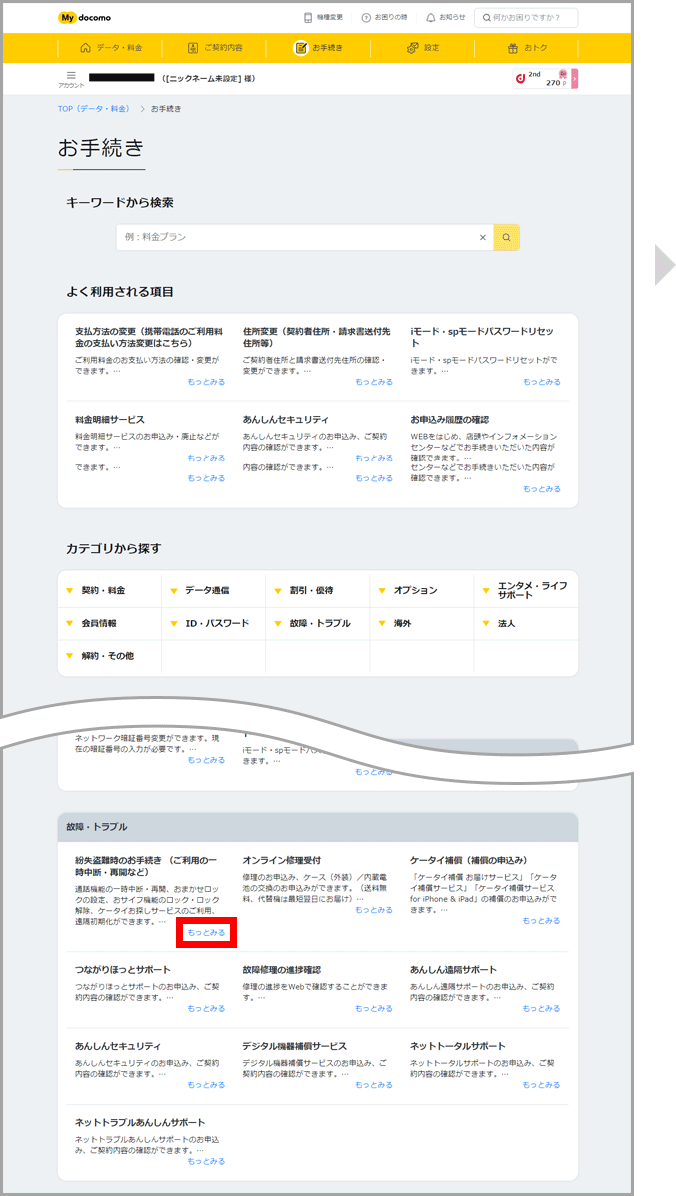676x1196 pixels.
Task: Clear keyword search with X icon
Action: [482, 237]
